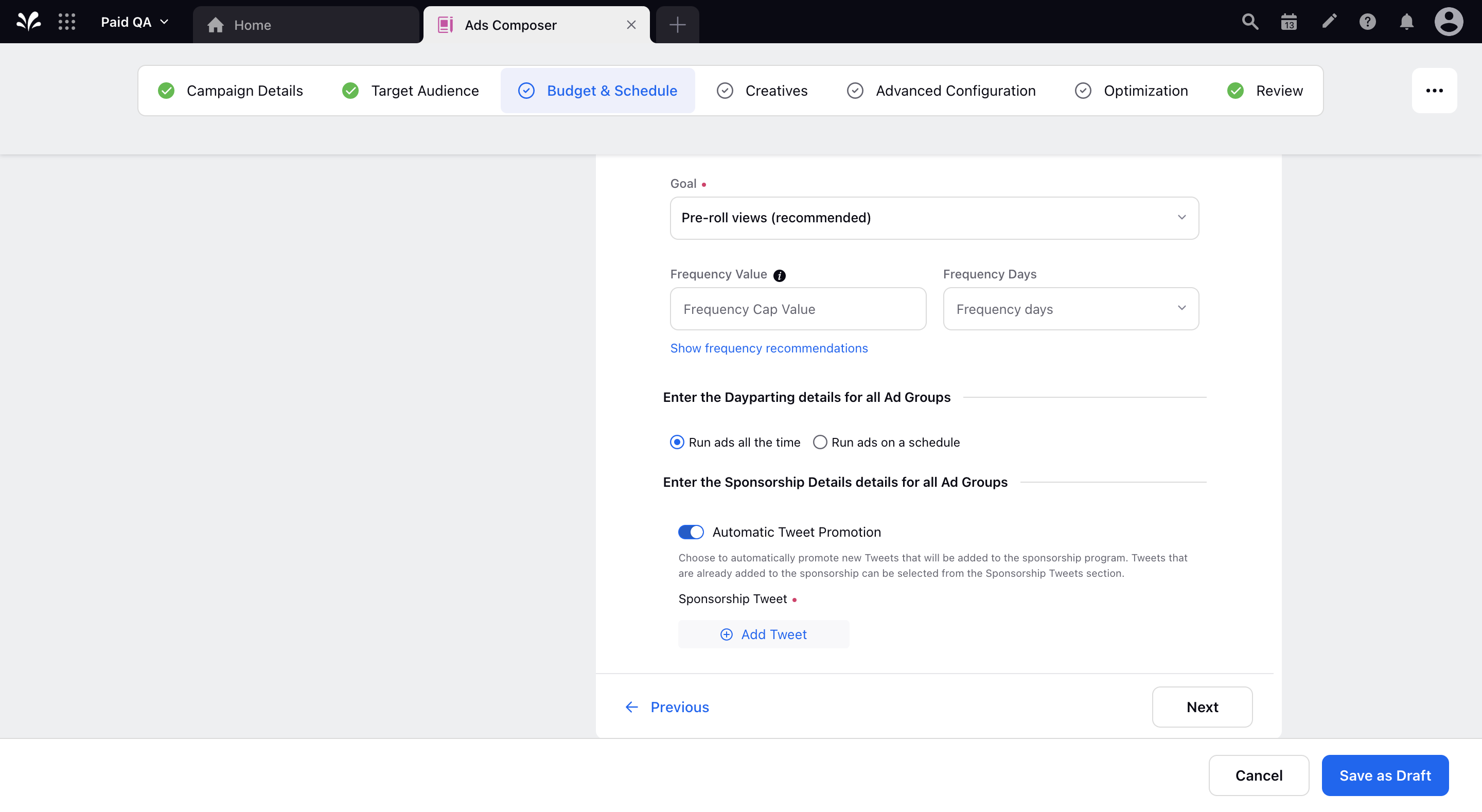1482x812 pixels.
Task: Click the Campaign Details green checkmark icon
Action: pyautogui.click(x=166, y=91)
